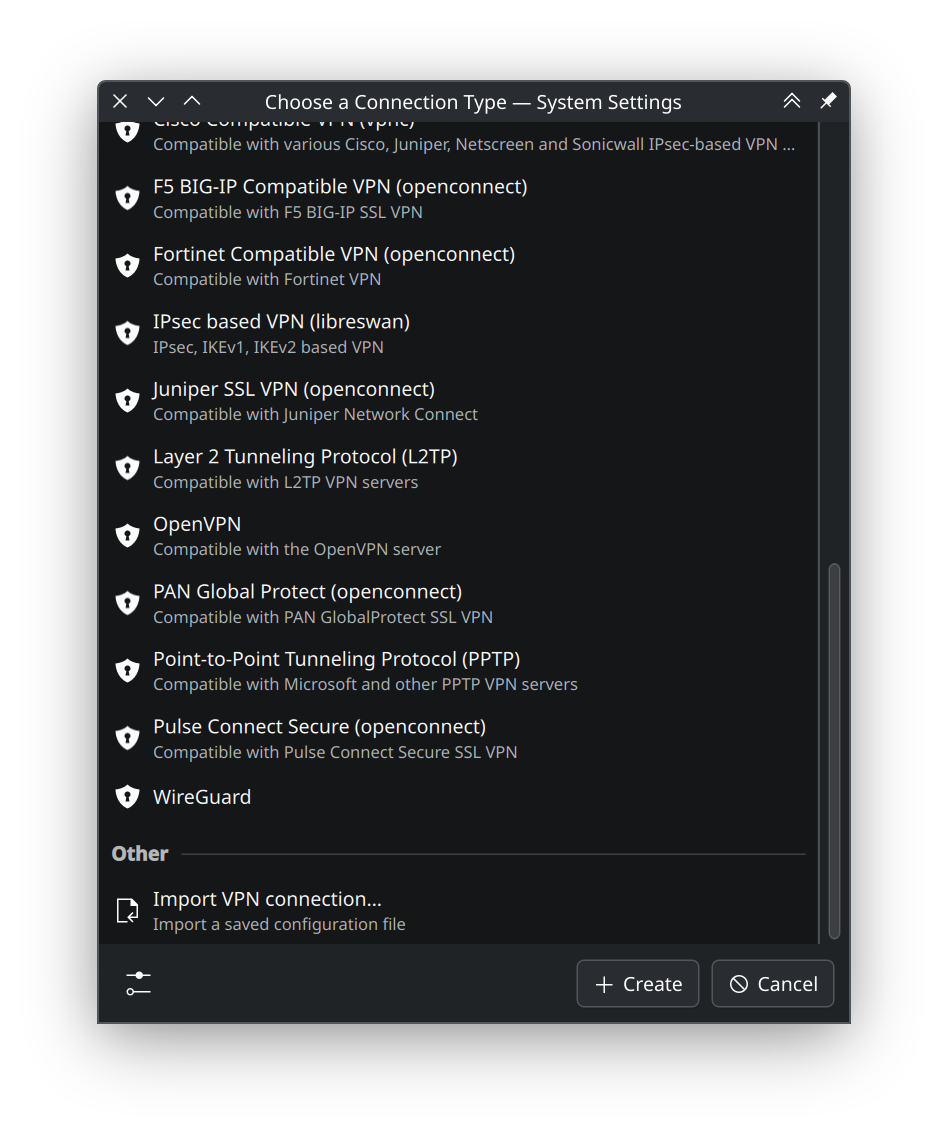Click the shield icon beside OpenVPN
The image size is (949, 1139).
(127, 535)
